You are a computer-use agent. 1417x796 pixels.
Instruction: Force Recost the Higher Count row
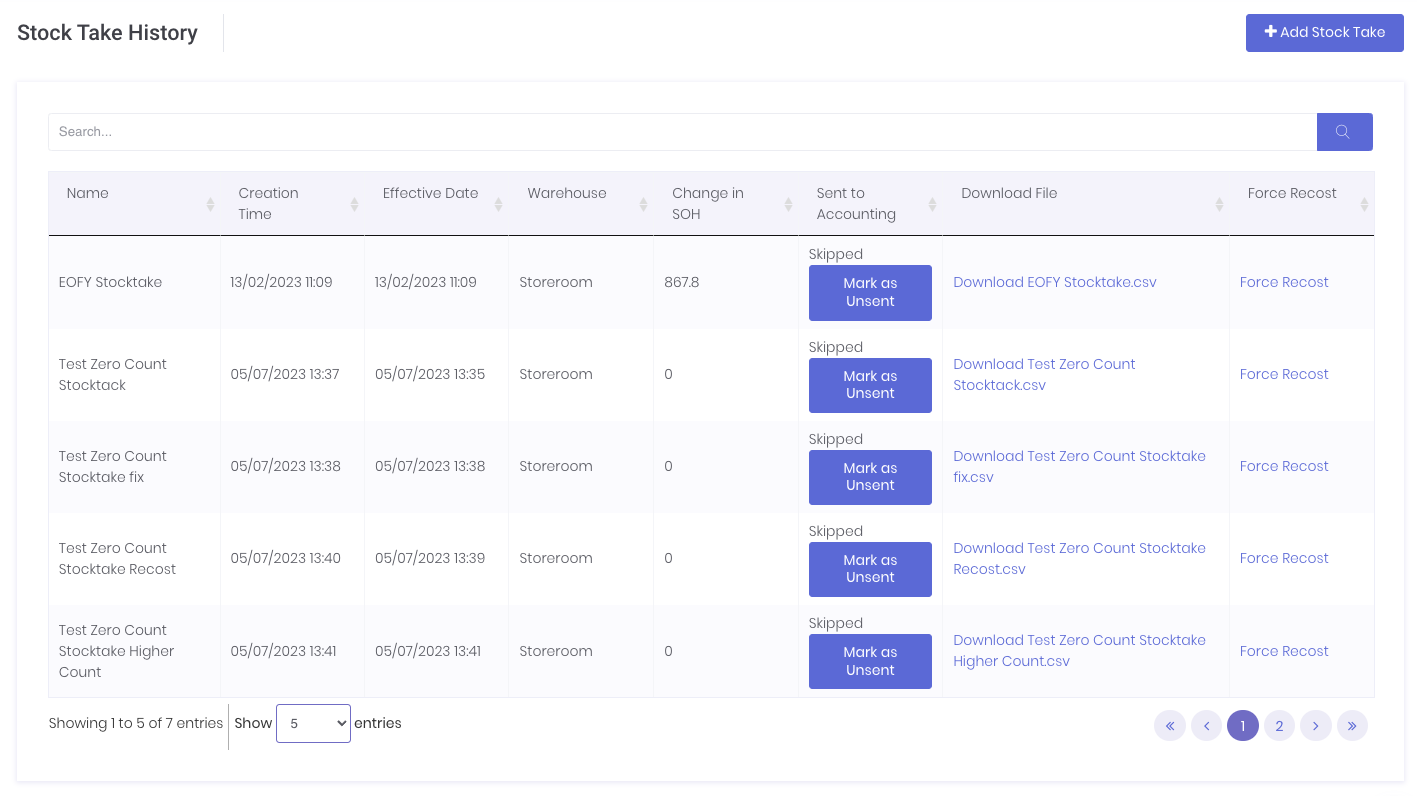pyautogui.click(x=1284, y=651)
